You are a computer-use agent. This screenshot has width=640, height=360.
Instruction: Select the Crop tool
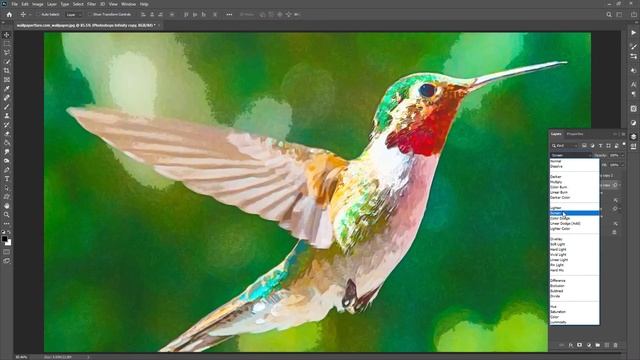[7, 71]
